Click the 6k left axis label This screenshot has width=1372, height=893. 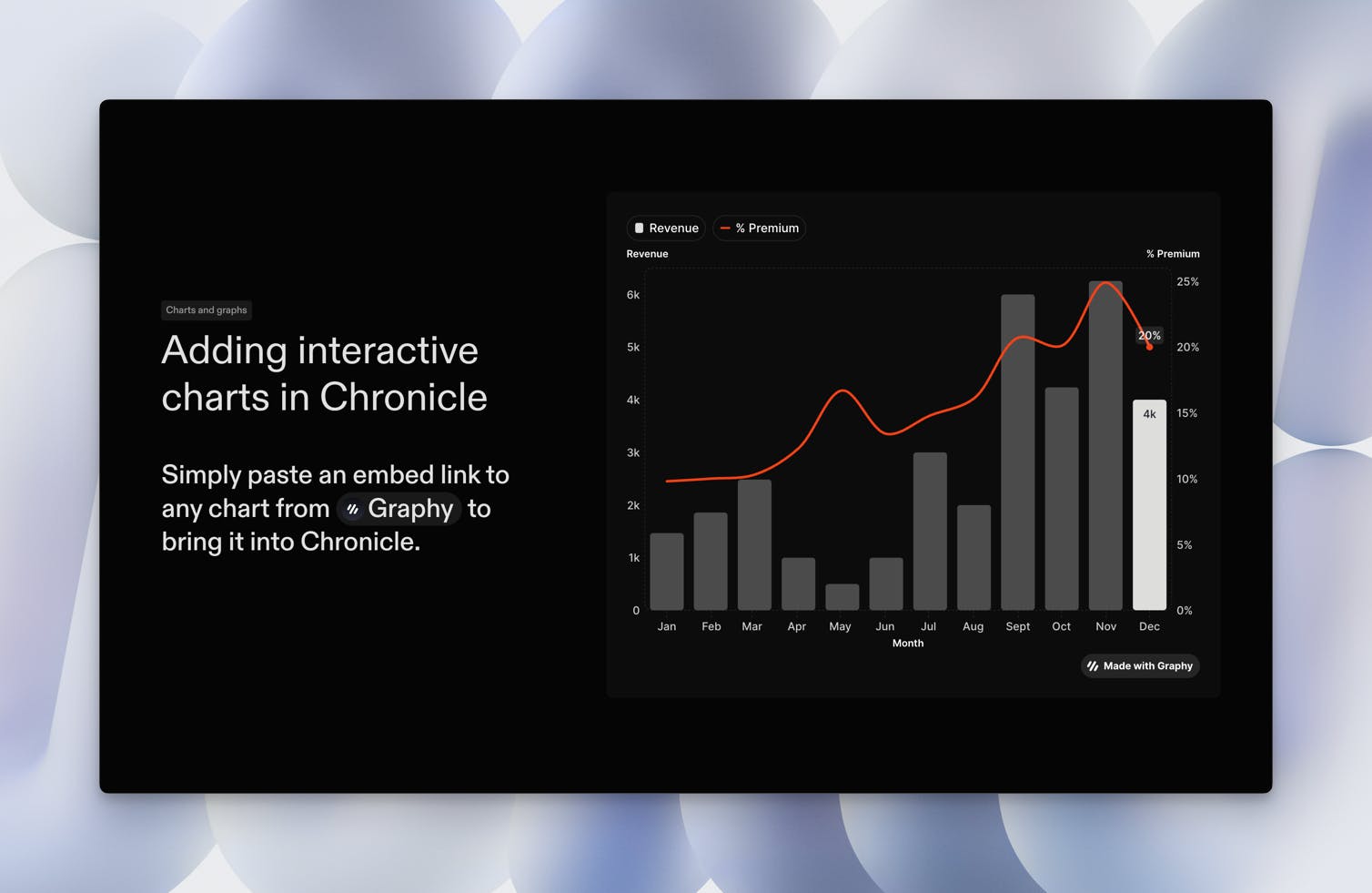coord(633,295)
